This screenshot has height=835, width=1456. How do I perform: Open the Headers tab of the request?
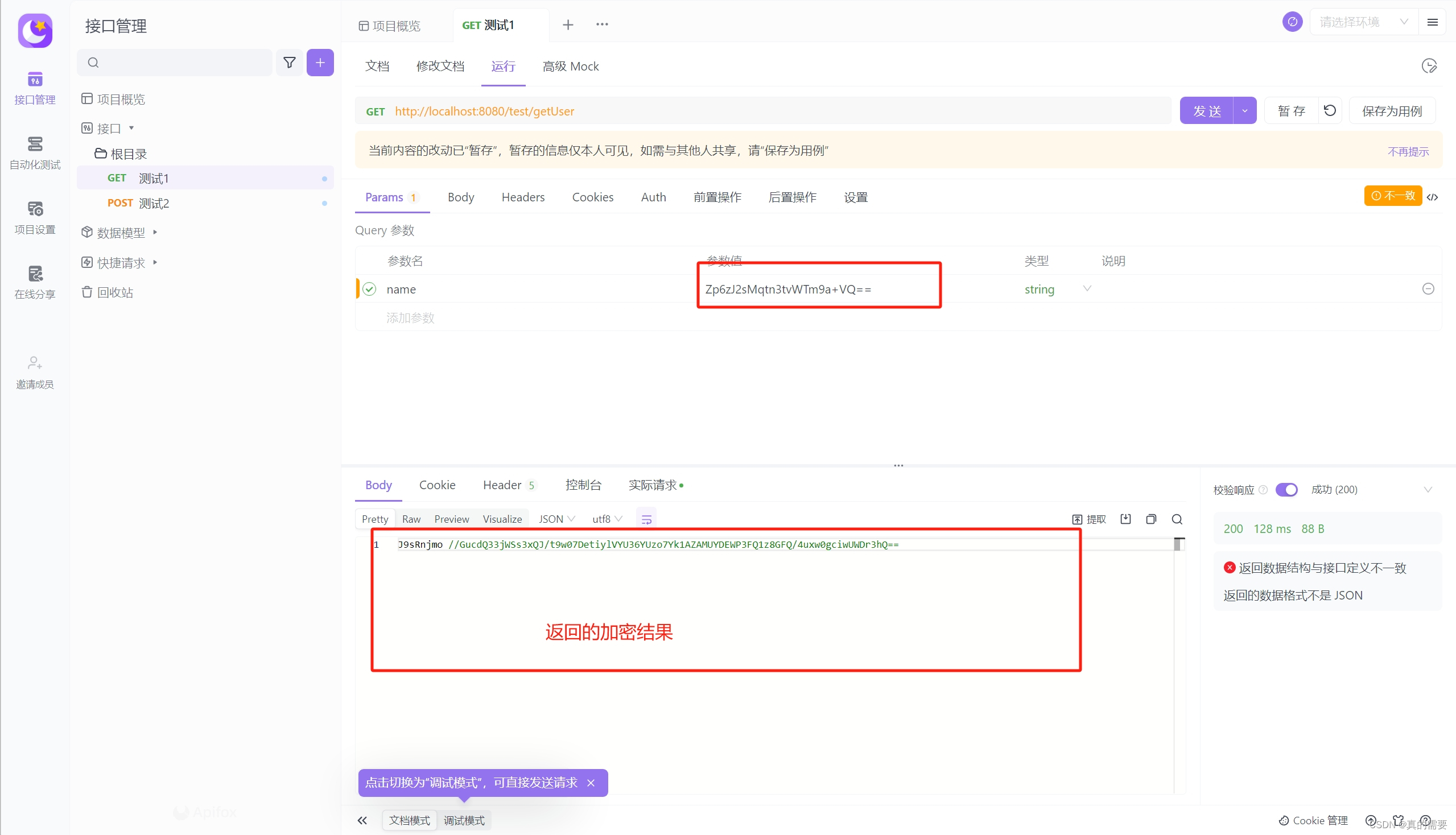(523, 197)
